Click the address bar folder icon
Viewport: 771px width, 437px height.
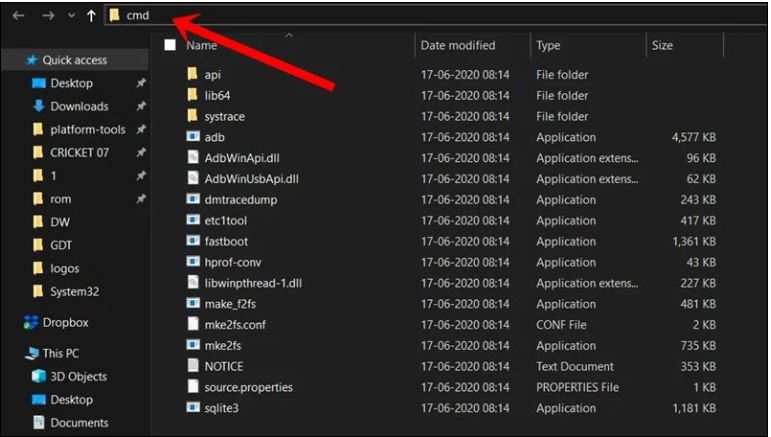click(x=115, y=15)
